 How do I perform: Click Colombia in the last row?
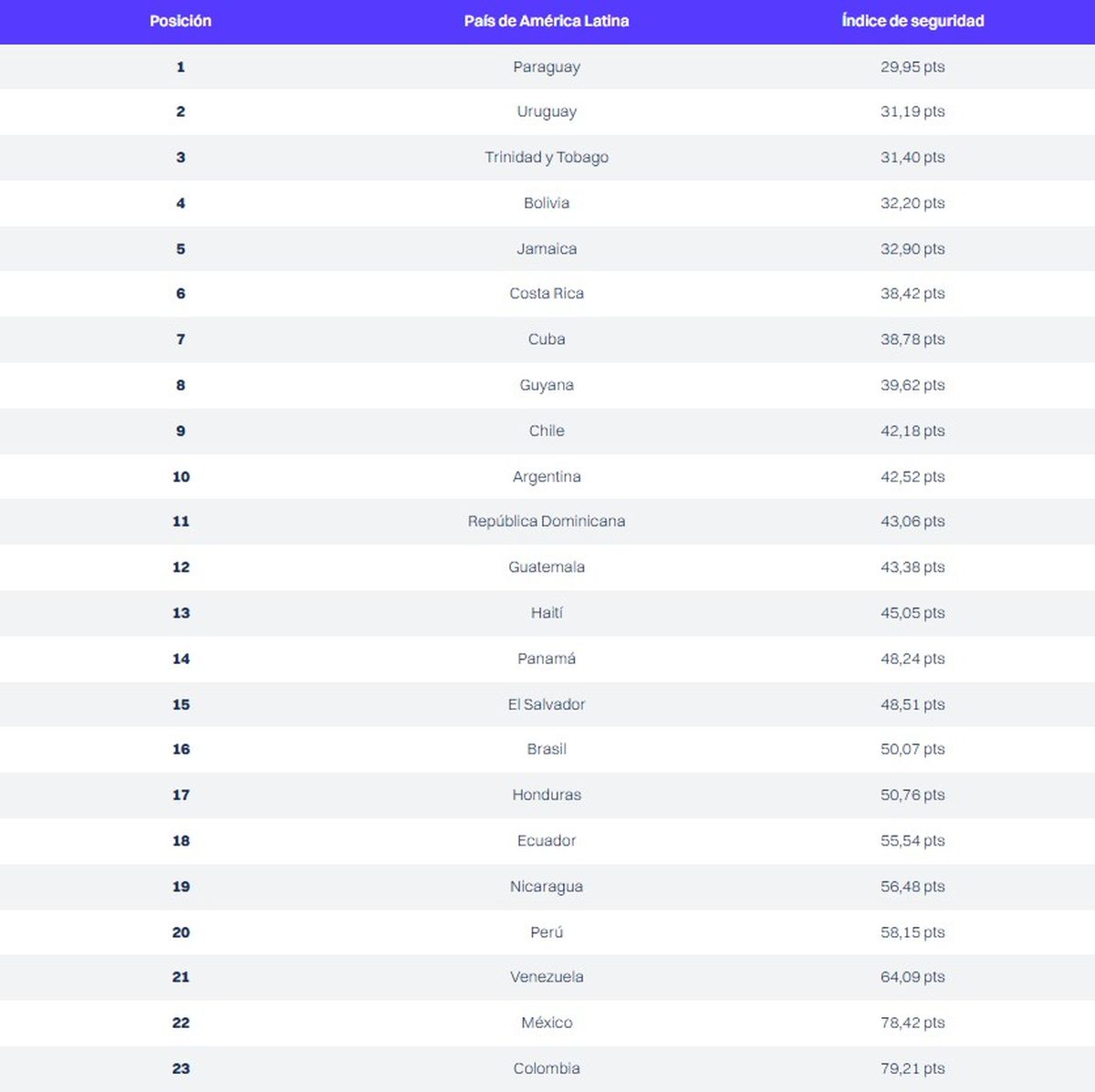pos(546,1068)
